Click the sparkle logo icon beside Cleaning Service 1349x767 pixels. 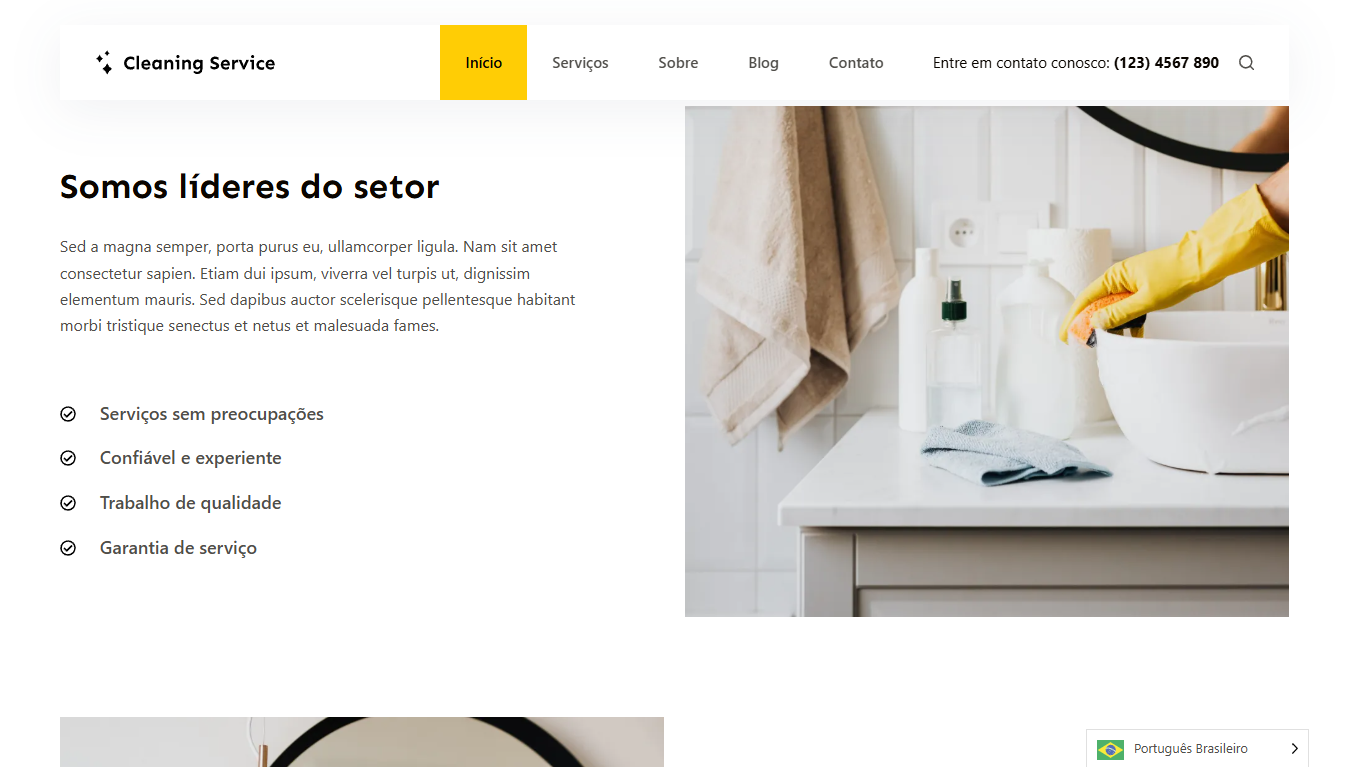pyautogui.click(x=104, y=63)
